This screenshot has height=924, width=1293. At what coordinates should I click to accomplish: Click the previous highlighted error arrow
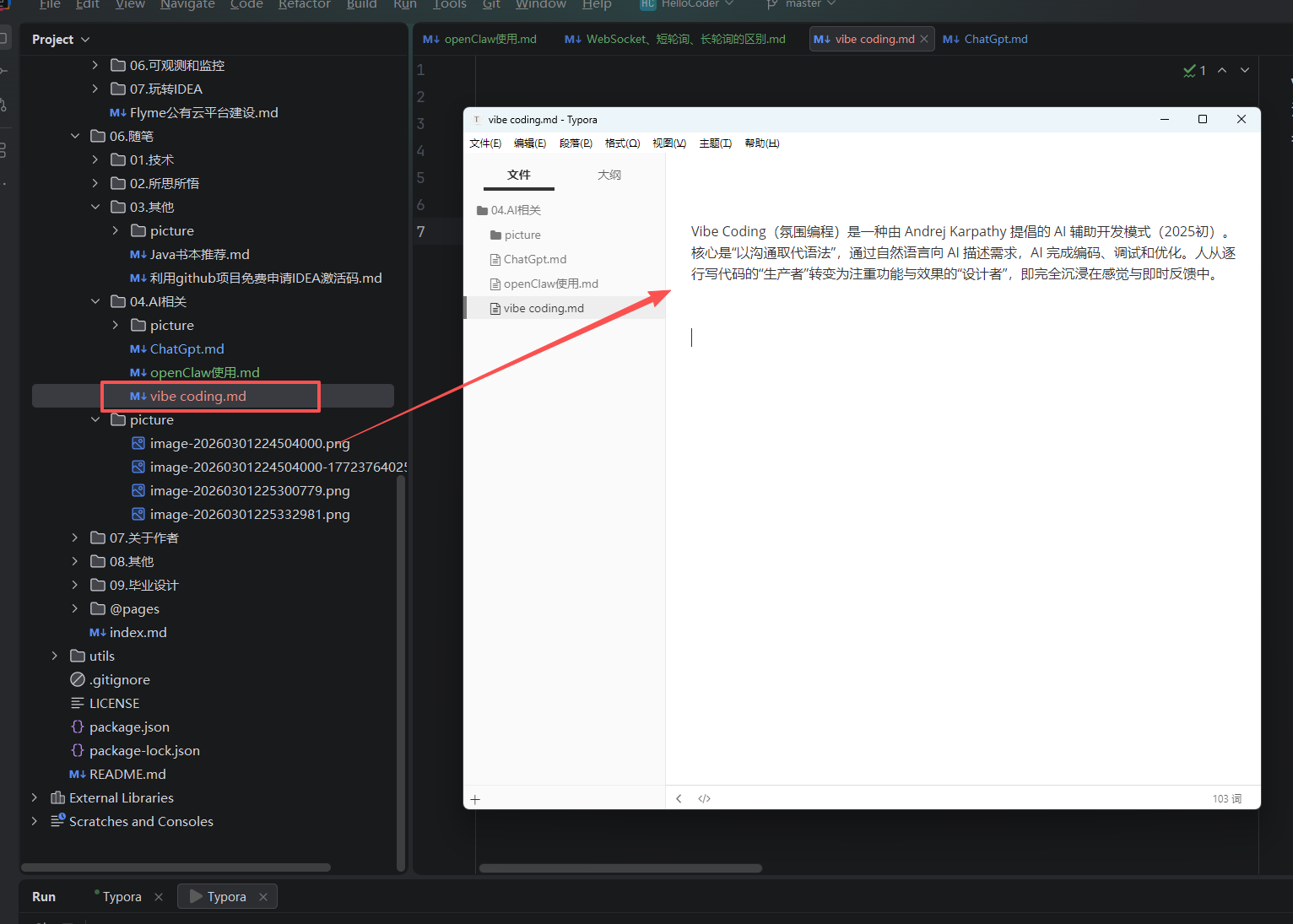coord(1222,70)
